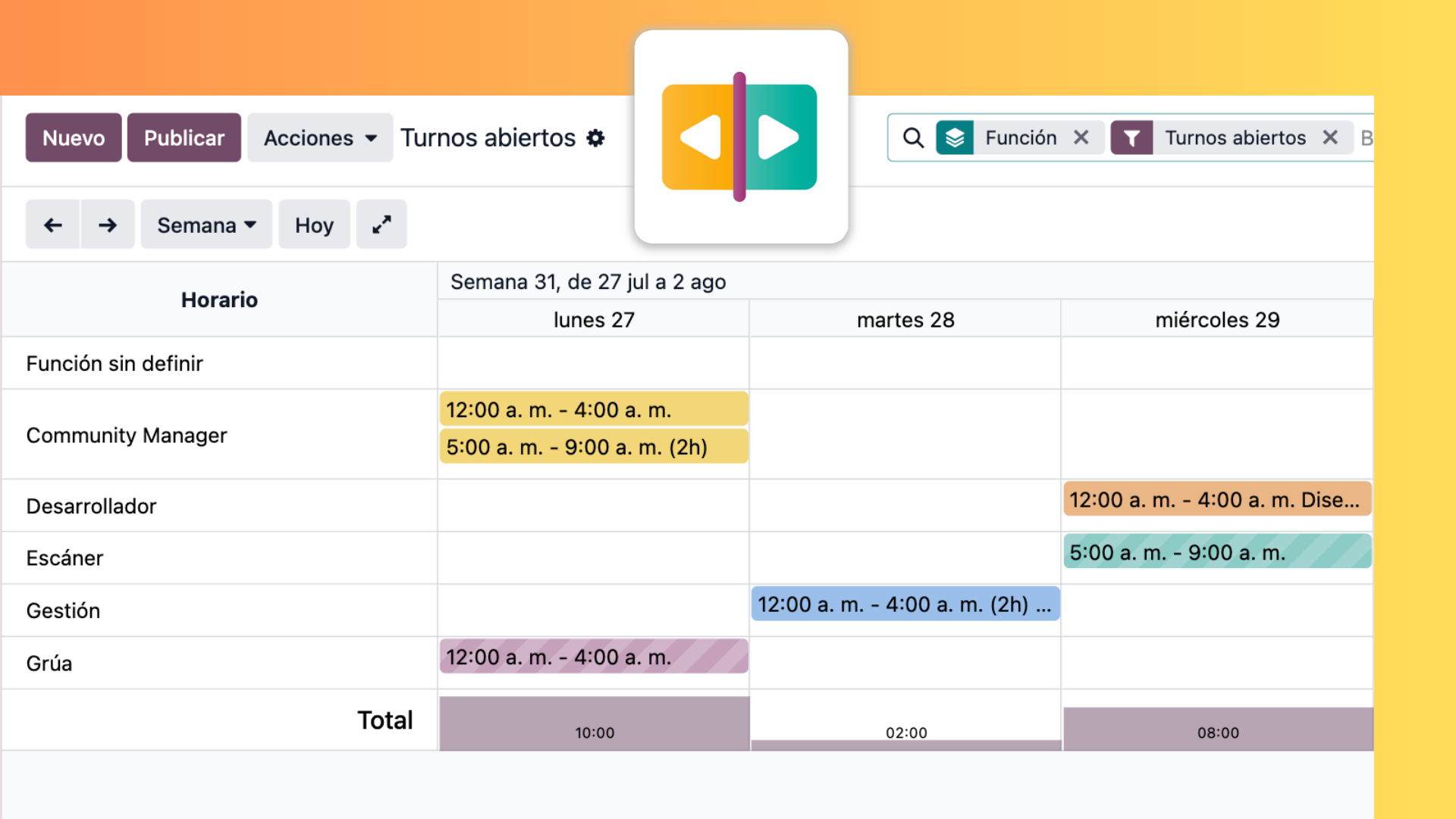Click the search magnifier icon
The image size is (1456, 819).
pos(913,138)
